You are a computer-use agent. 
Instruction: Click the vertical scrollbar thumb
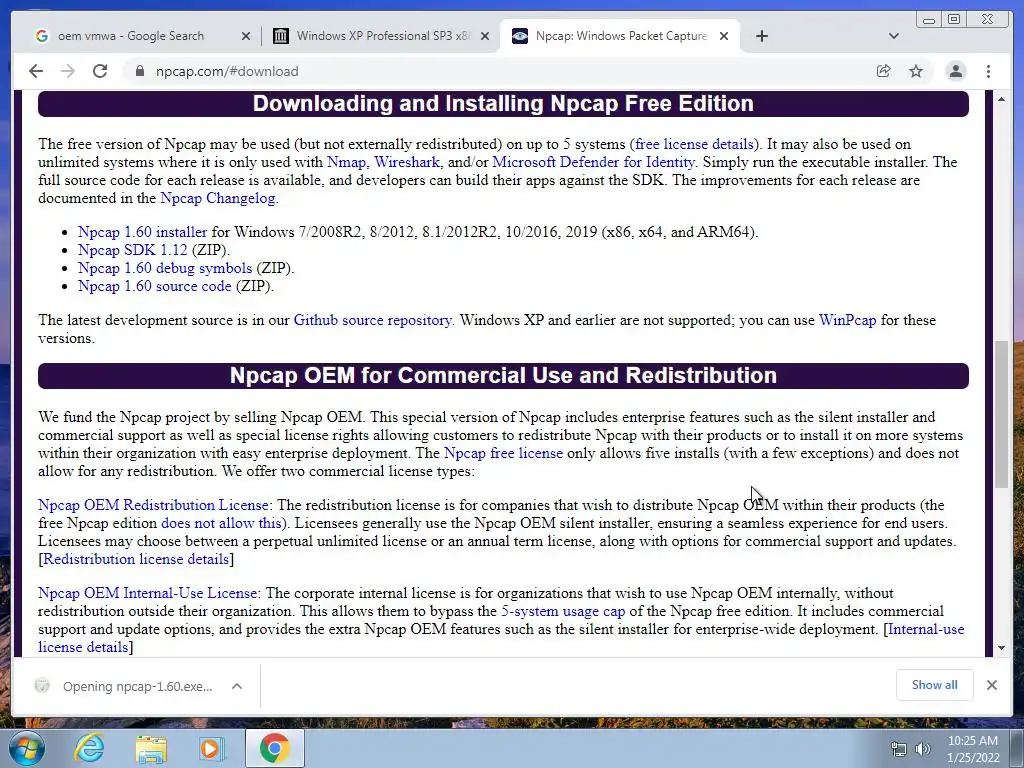[1001, 414]
